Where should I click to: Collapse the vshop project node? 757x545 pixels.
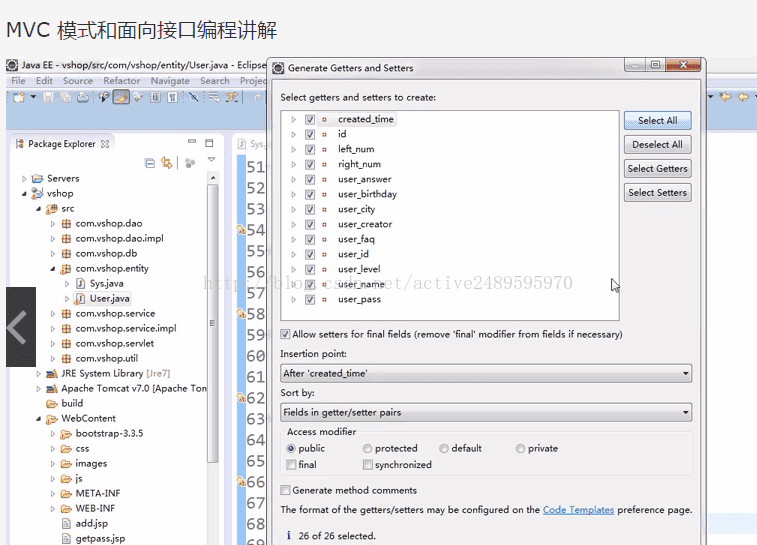[24, 194]
